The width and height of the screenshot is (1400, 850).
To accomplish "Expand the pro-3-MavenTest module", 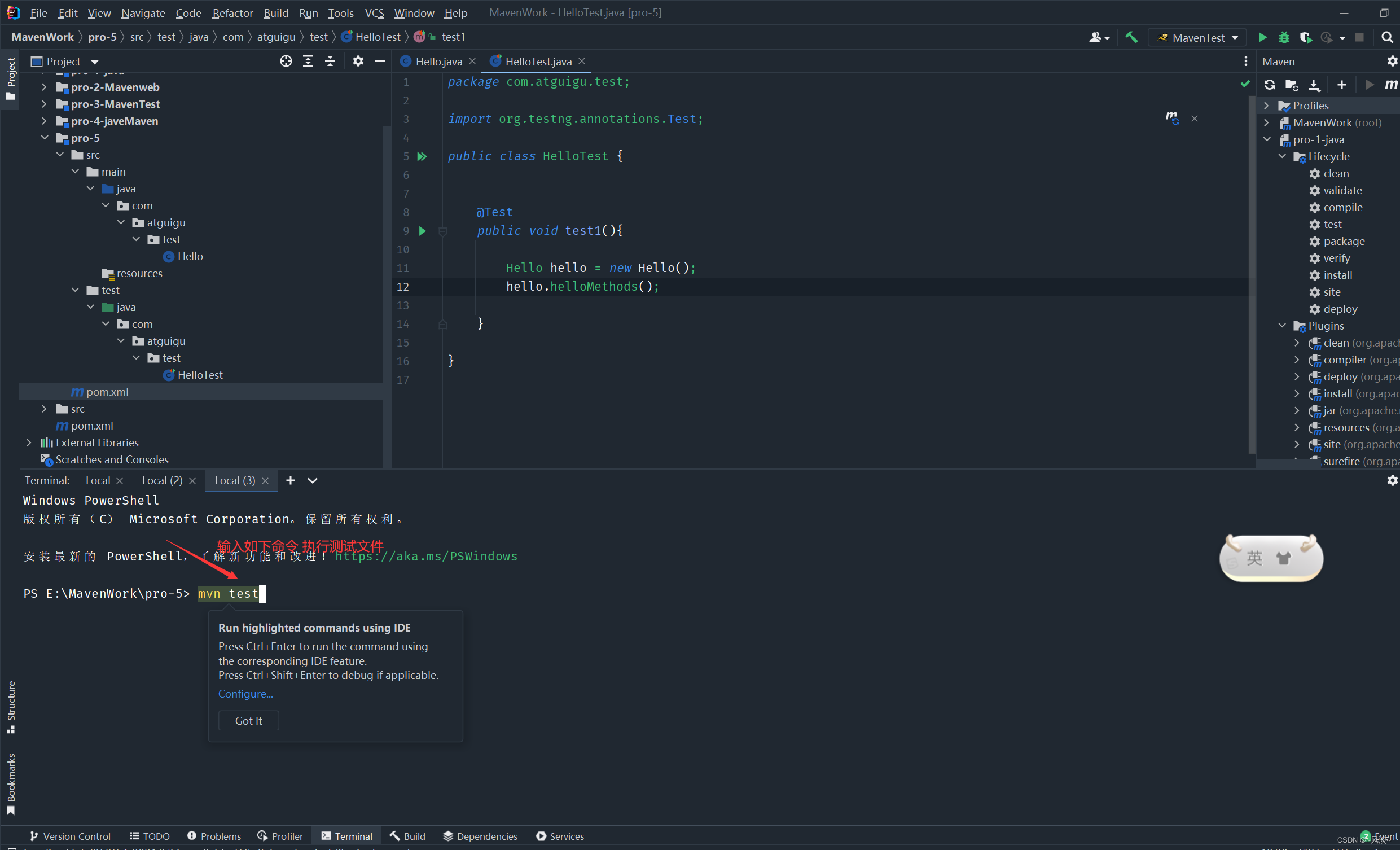I will click(x=44, y=104).
